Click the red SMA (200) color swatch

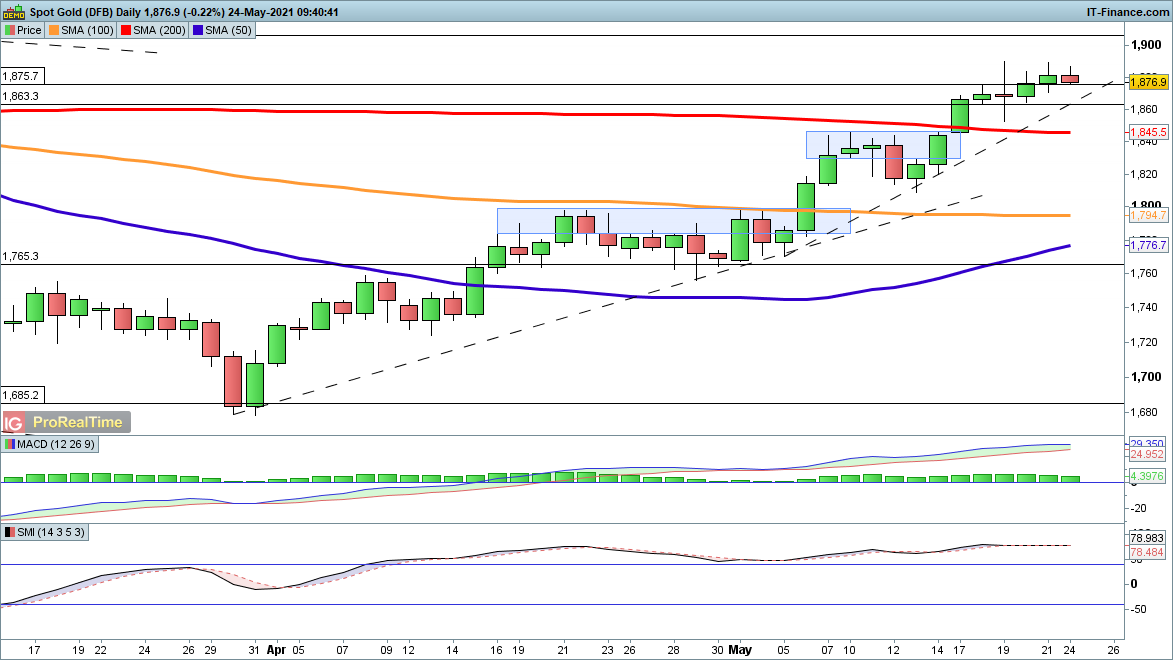click(x=127, y=30)
